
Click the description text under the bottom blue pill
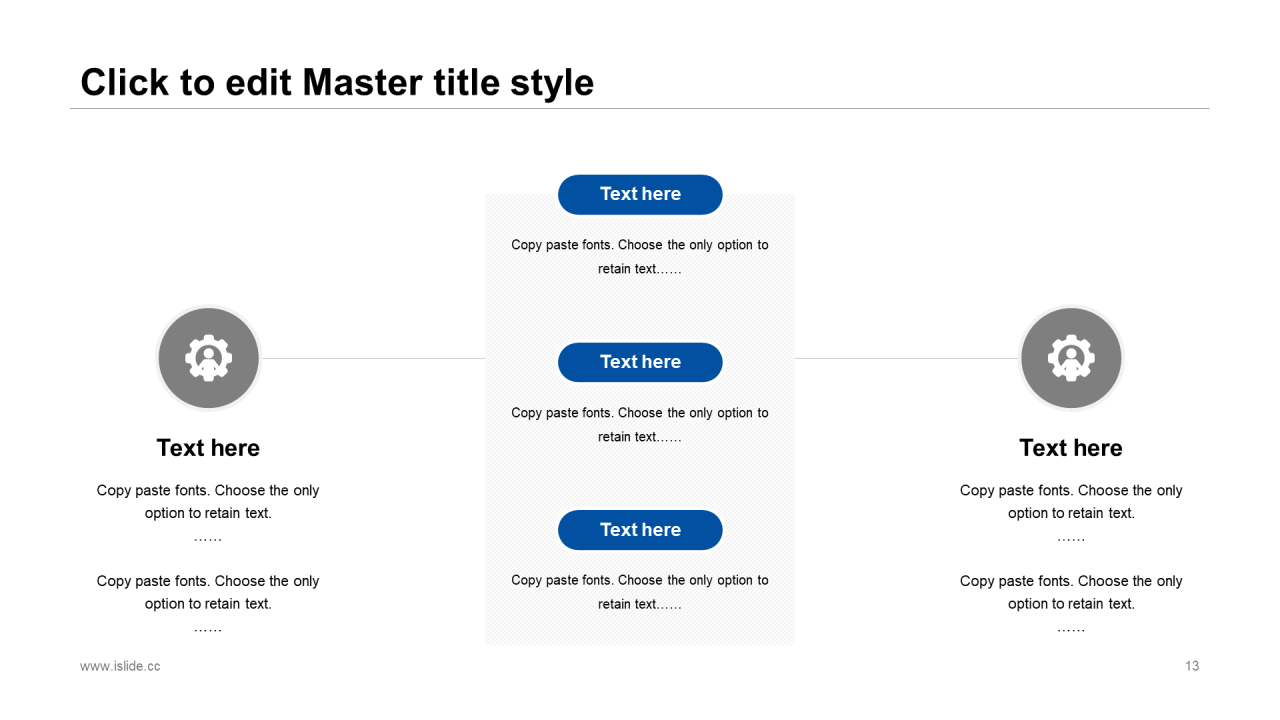click(x=640, y=592)
